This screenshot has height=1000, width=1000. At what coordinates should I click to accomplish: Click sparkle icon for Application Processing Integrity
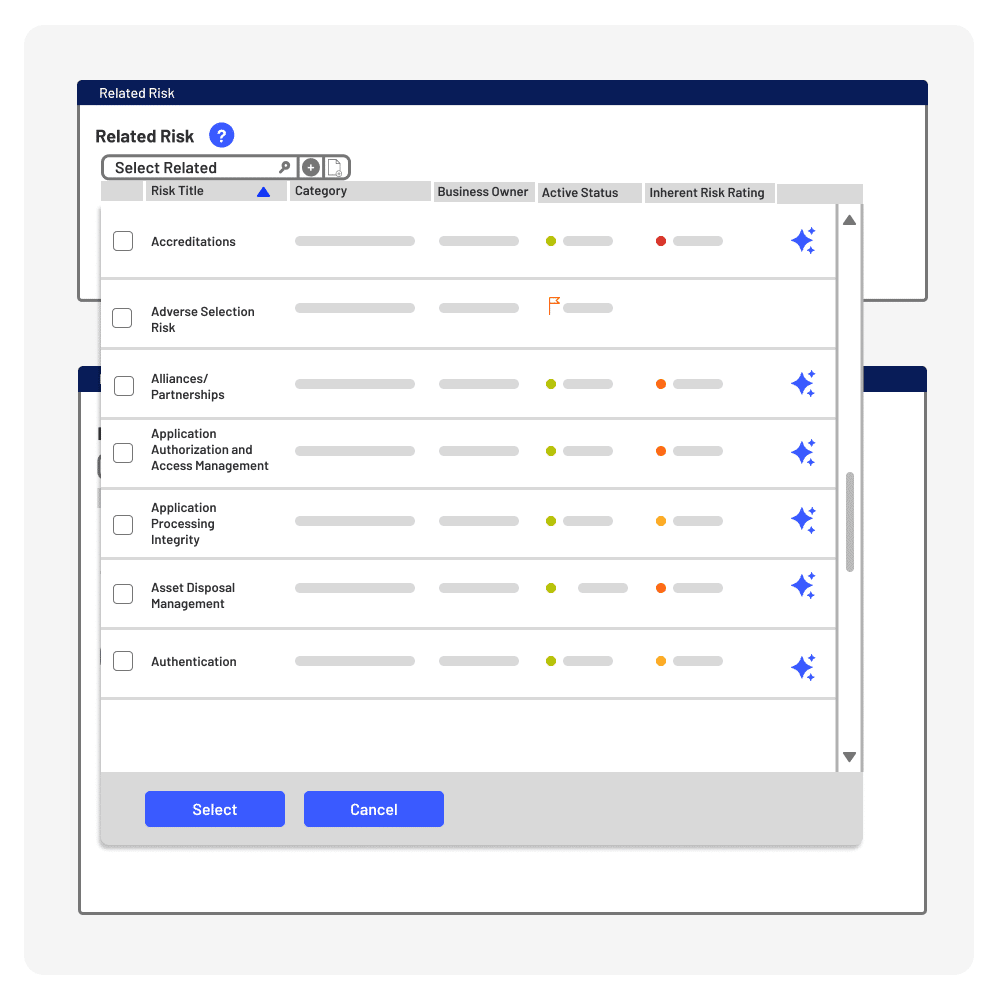803,520
